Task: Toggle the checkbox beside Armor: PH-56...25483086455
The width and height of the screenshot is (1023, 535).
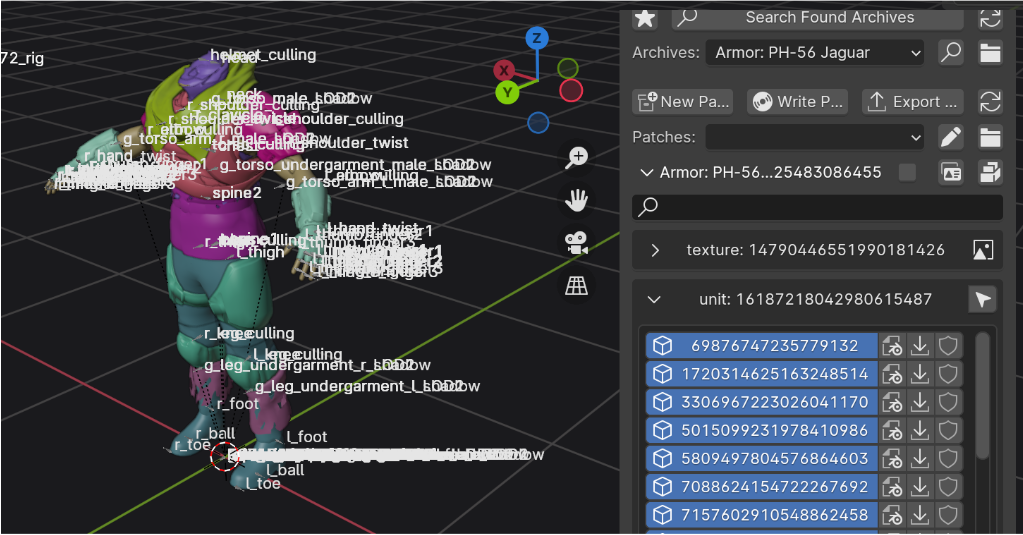Action: pyautogui.click(x=907, y=173)
